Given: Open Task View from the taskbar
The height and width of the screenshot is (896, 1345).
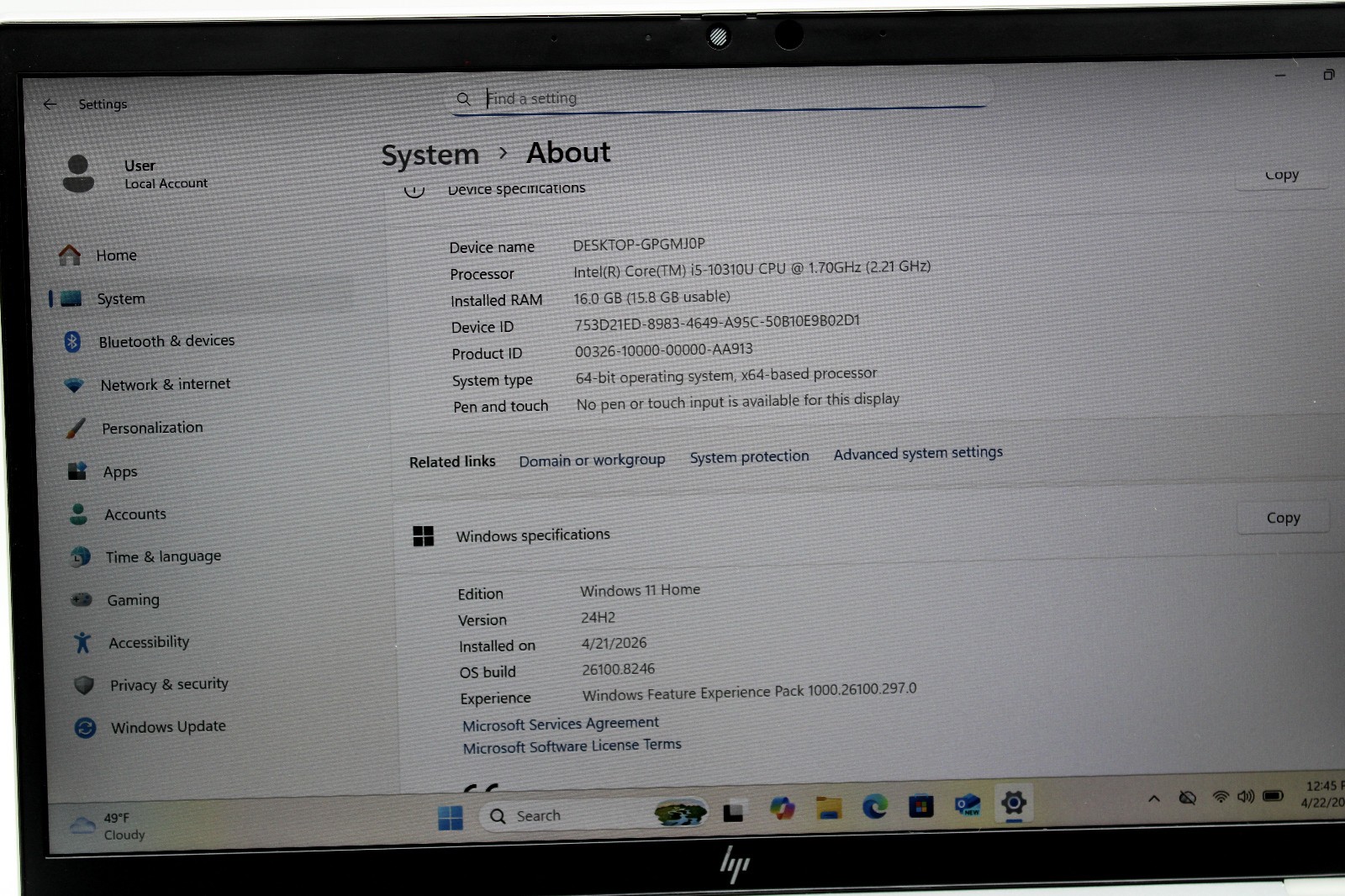Looking at the screenshot, I should (x=733, y=812).
